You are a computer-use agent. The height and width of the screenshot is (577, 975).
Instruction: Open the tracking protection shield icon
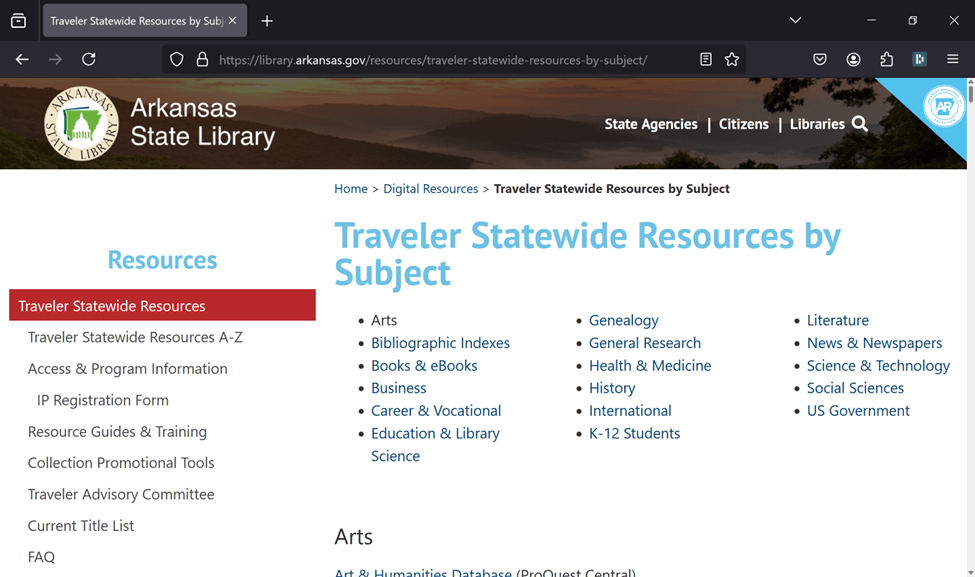[x=177, y=60]
